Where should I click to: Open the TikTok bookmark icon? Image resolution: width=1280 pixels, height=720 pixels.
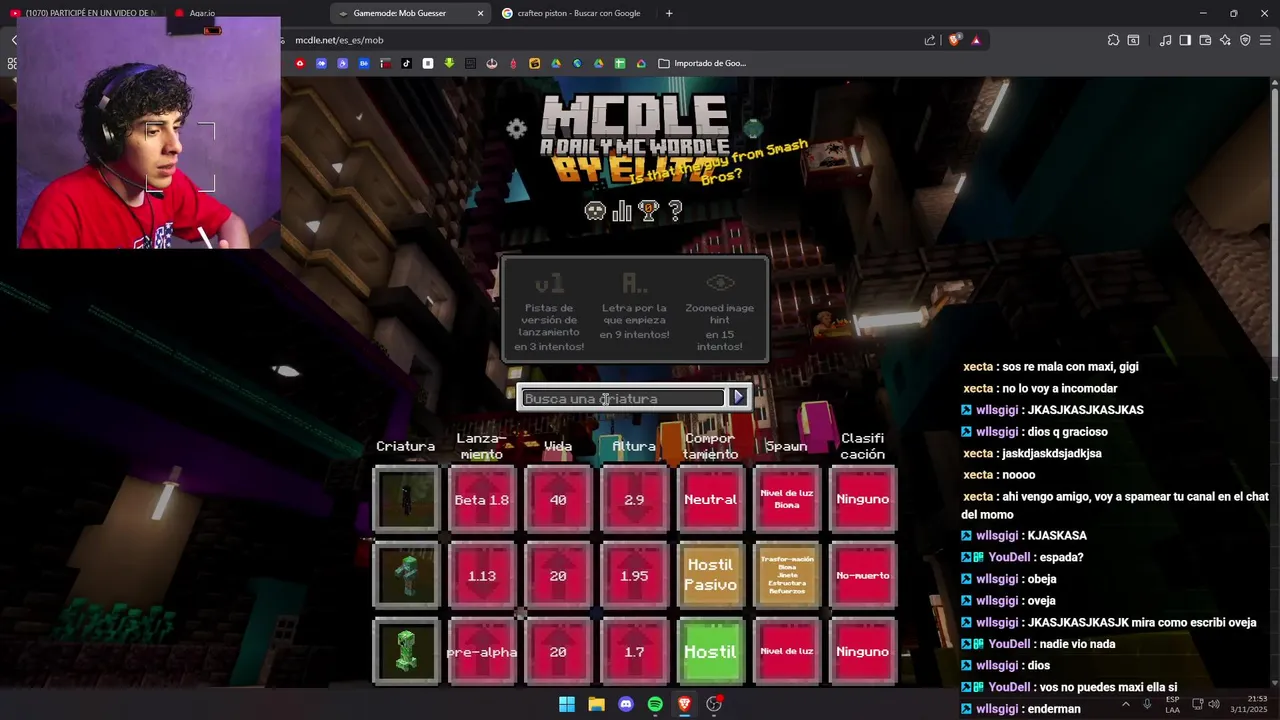[x=406, y=63]
